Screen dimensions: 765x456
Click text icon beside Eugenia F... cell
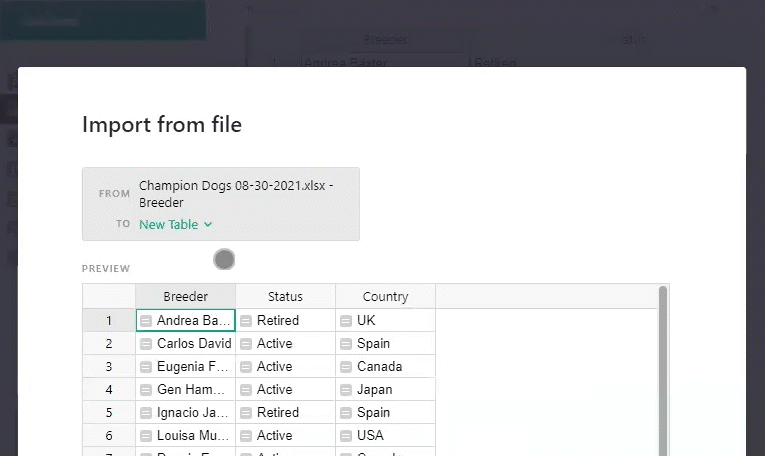click(x=146, y=367)
